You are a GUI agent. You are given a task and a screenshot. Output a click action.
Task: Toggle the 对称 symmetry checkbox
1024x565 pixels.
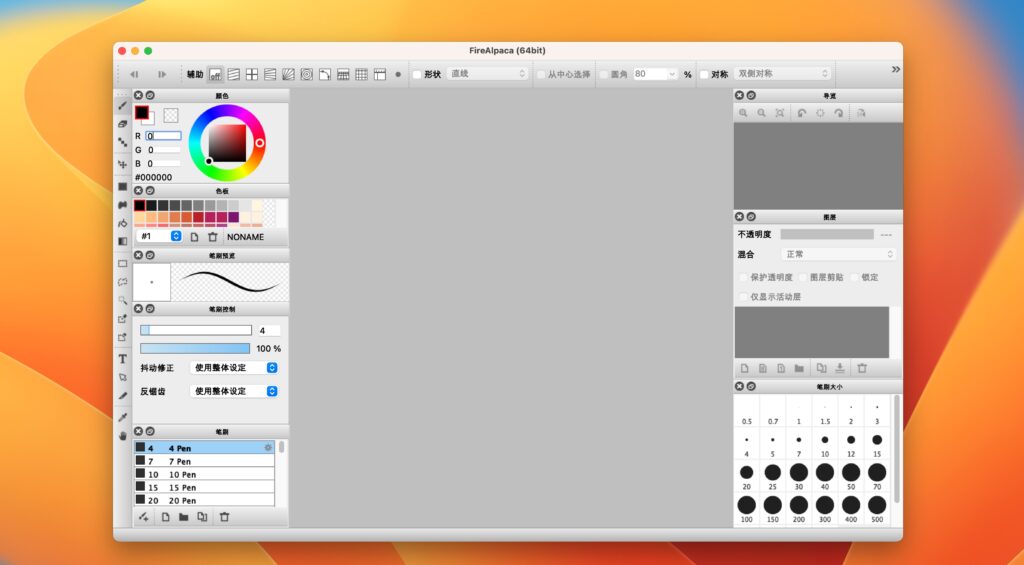click(704, 74)
